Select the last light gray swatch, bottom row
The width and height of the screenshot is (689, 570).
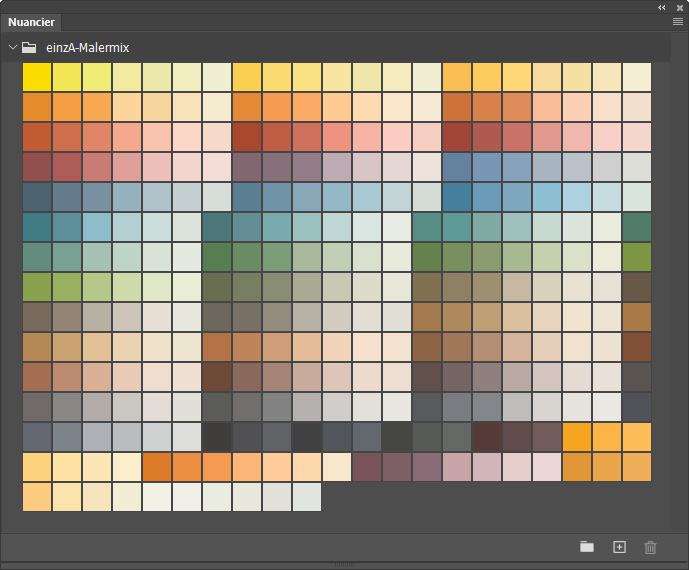307,497
